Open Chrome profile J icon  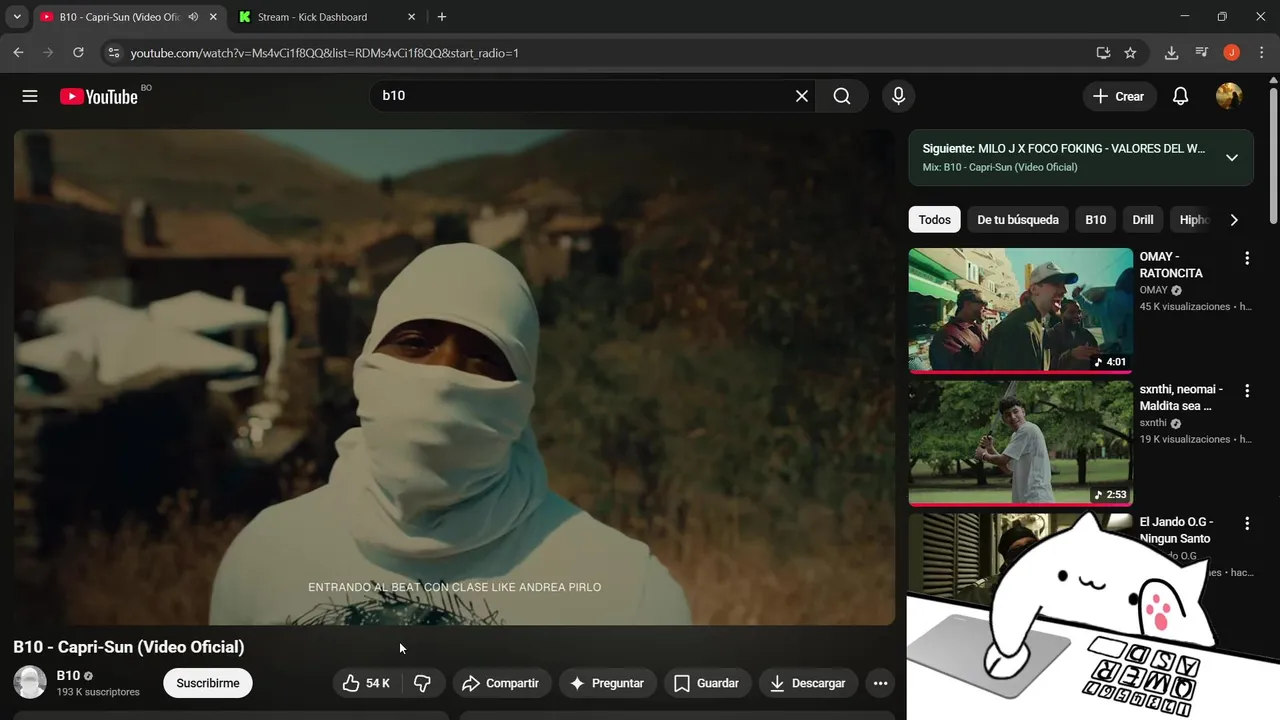(x=1232, y=53)
